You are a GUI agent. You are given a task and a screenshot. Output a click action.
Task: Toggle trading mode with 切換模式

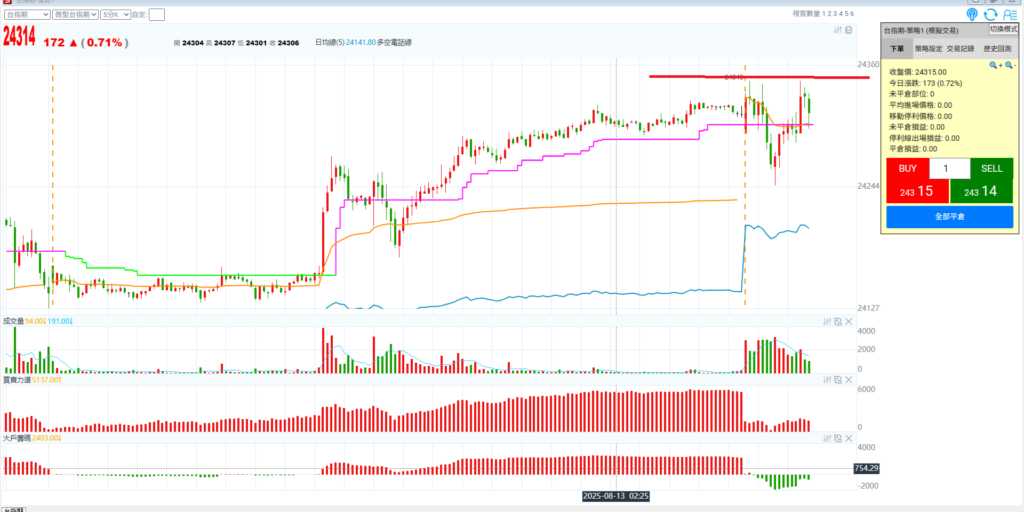[x=1004, y=30]
